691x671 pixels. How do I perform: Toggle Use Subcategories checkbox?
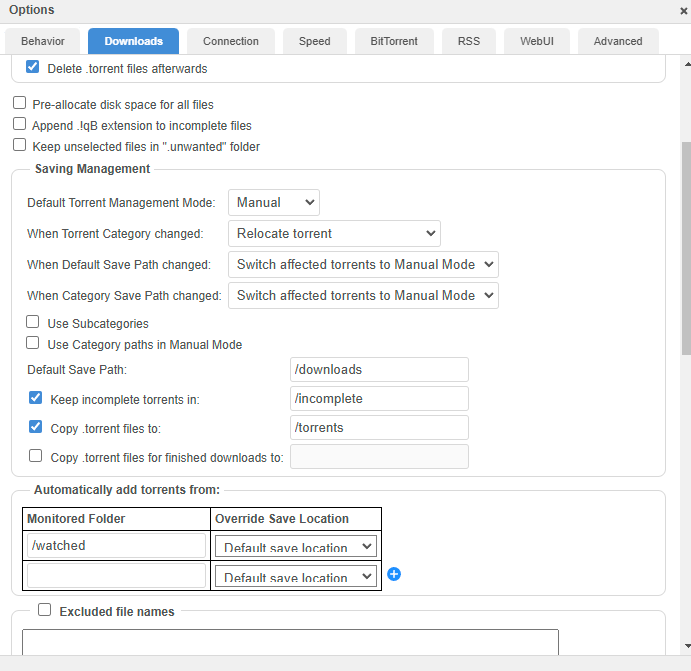tap(33, 322)
